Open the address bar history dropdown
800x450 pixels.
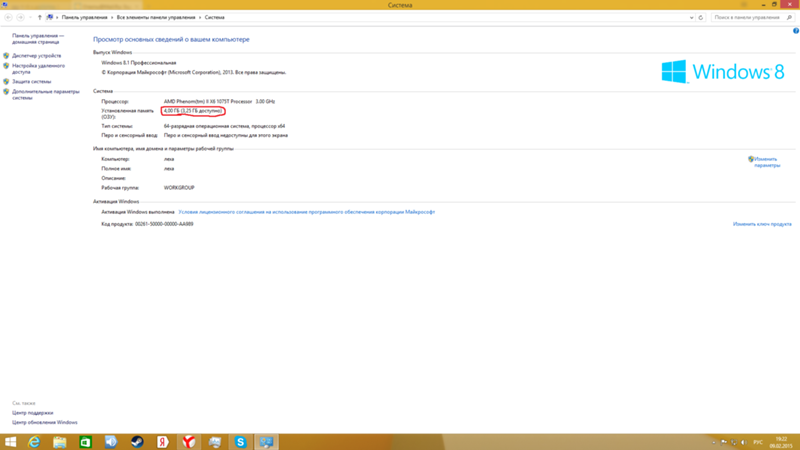(691, 17)
